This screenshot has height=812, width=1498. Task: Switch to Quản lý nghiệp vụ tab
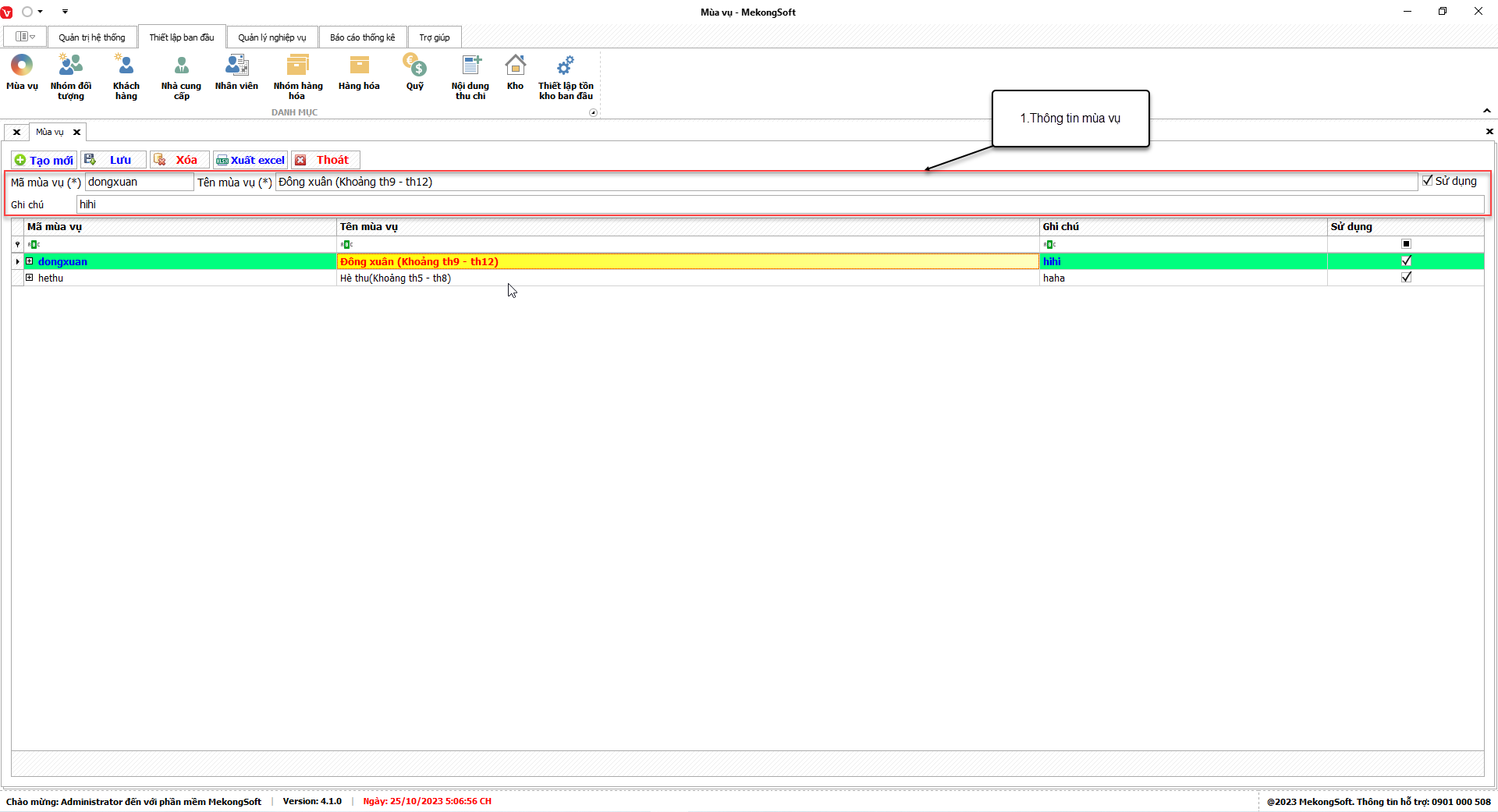[x=272, y=37]
